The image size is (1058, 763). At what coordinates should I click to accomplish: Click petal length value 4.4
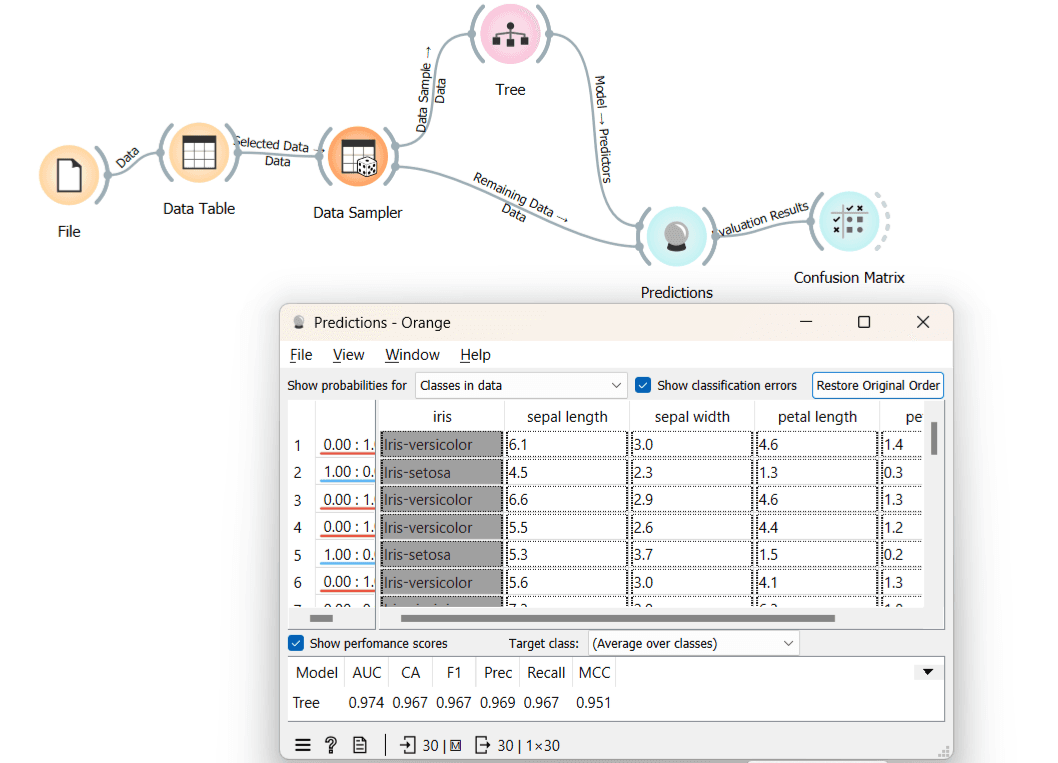[x=816, y=528]
